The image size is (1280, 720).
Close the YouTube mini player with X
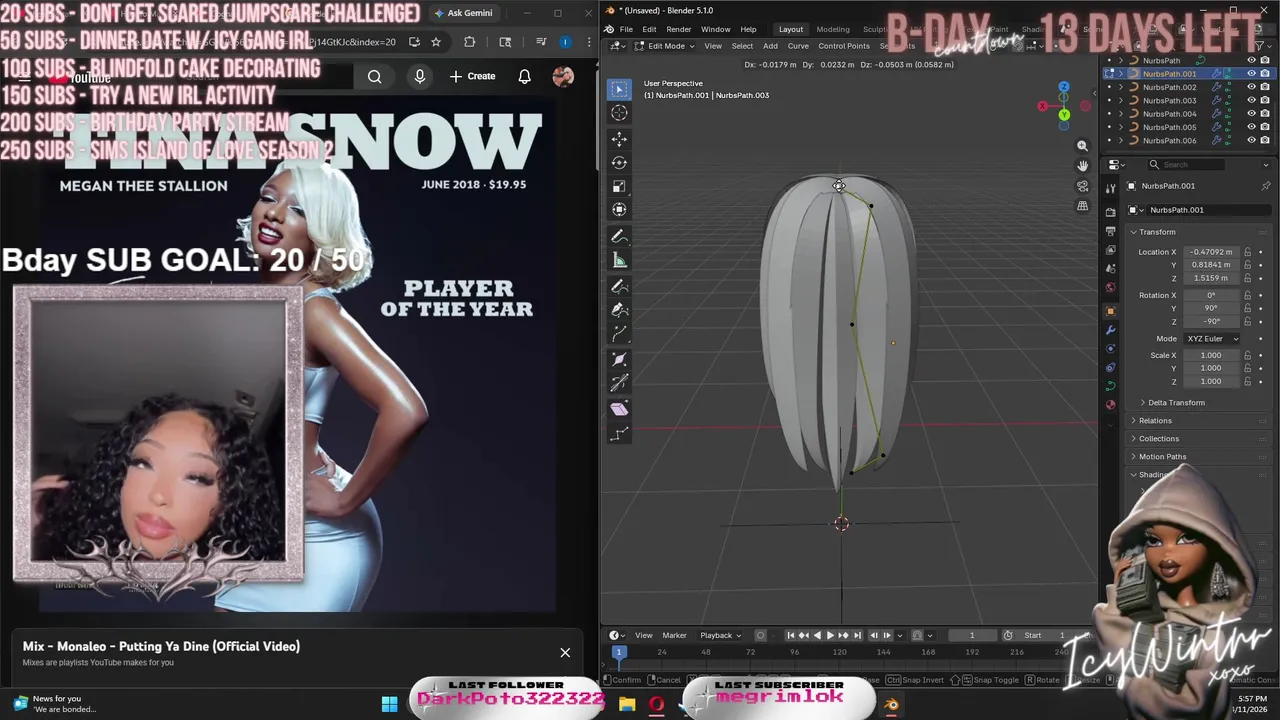(565, 653)
